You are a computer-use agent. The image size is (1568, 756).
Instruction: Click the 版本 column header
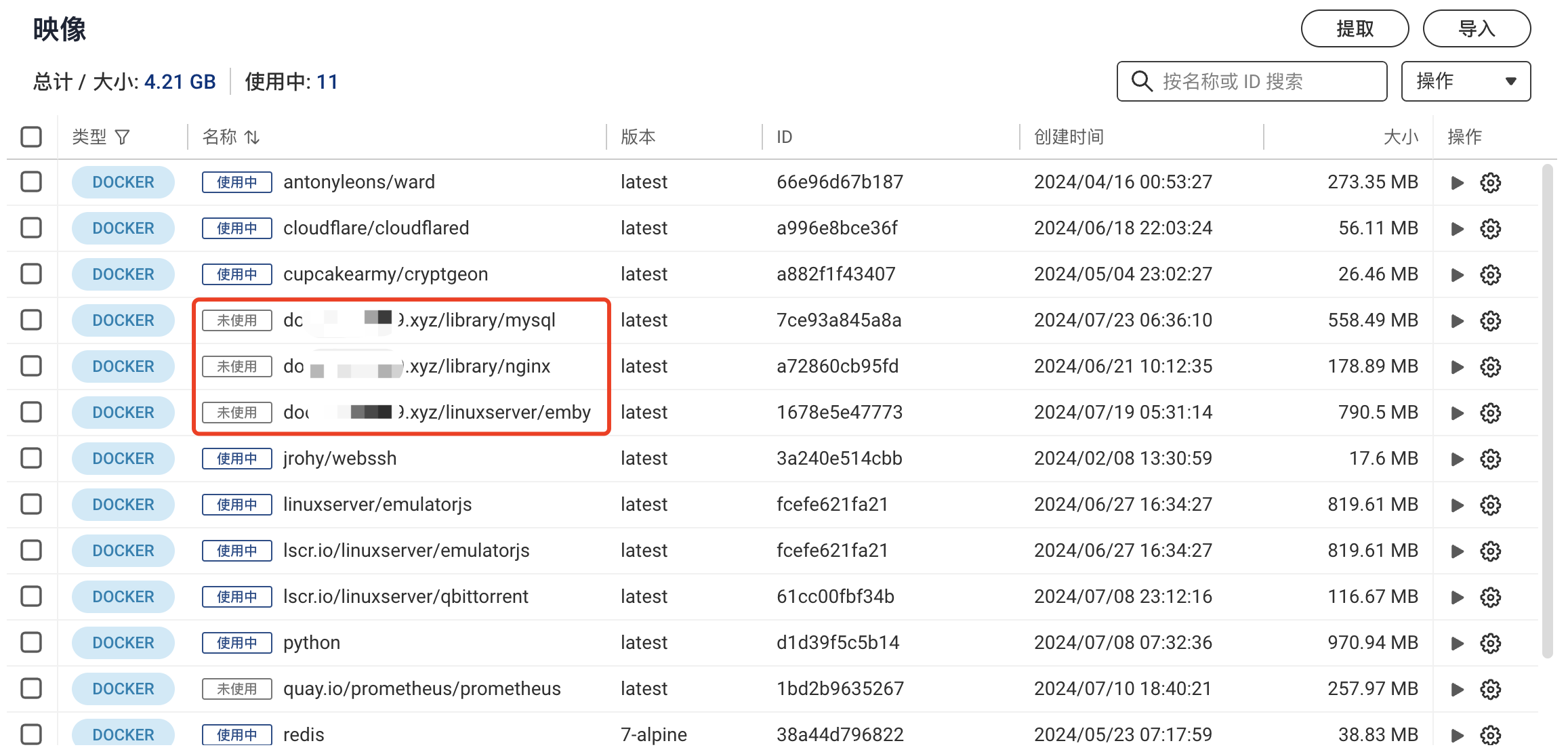(x=638, y=137)
